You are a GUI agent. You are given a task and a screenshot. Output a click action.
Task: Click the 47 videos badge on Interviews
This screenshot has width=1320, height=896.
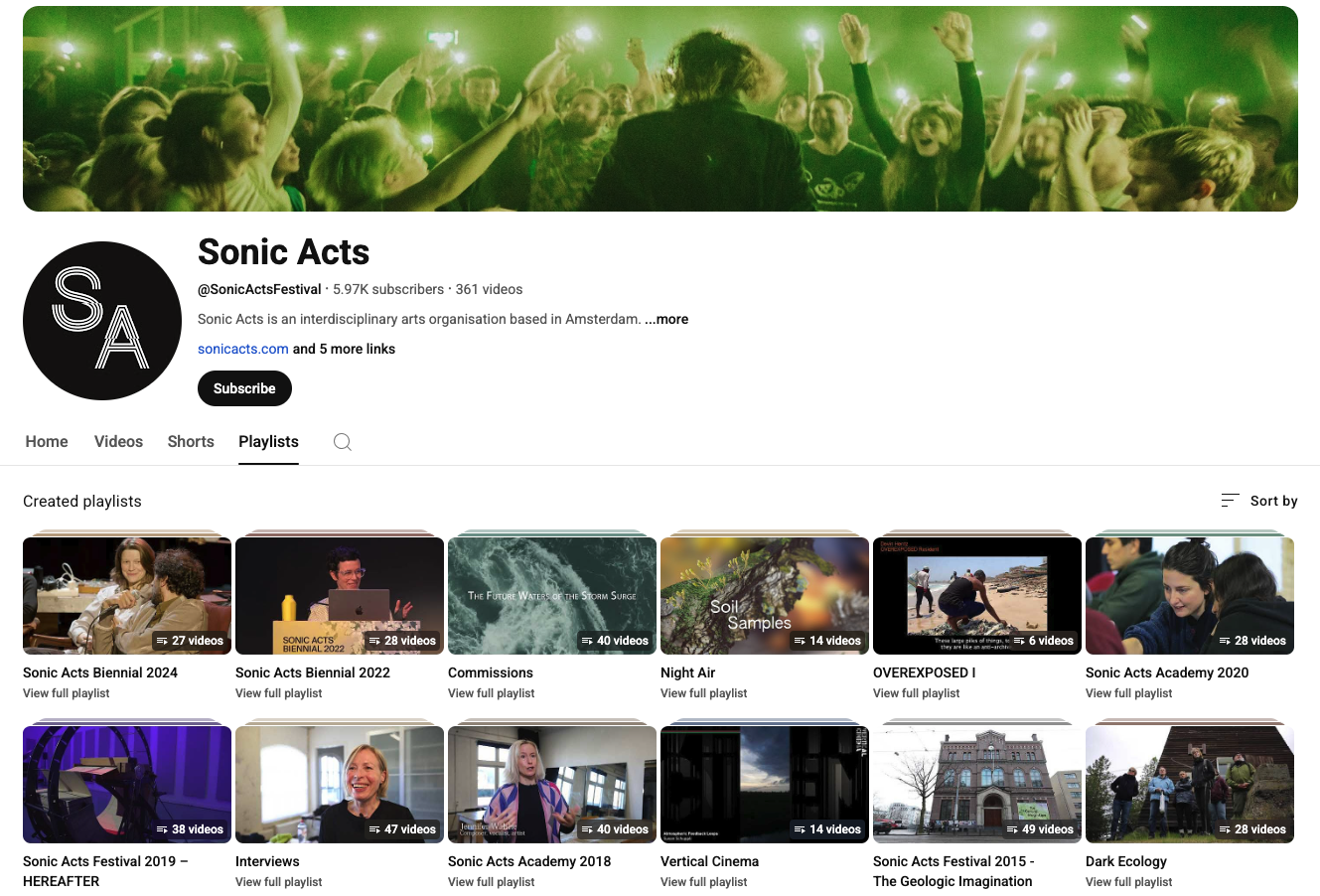[402, 829]
